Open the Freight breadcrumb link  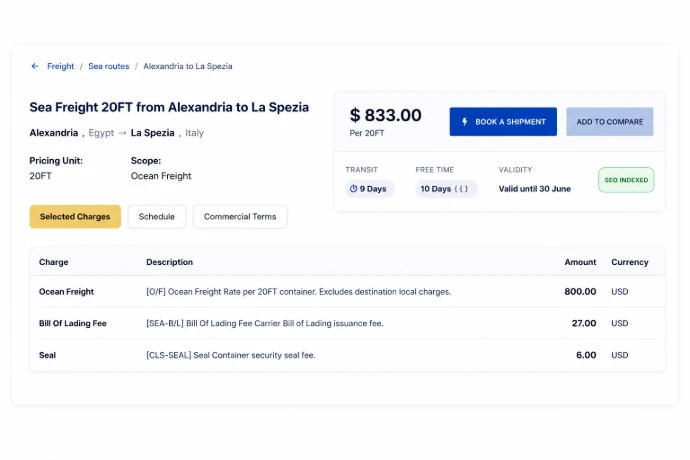click(61, 66)
